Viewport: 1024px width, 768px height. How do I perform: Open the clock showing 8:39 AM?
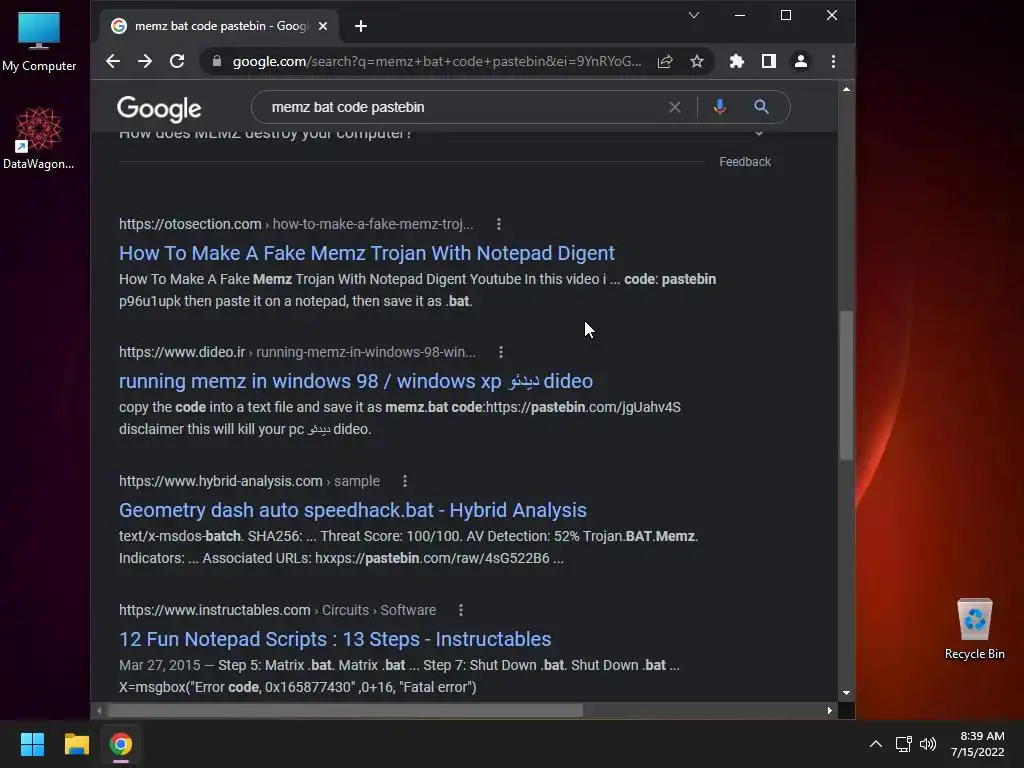click(x=978, y=744)
